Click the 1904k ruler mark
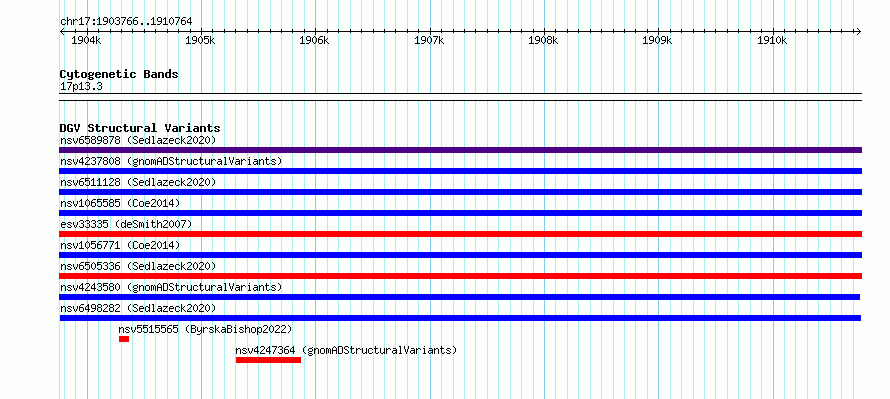The height and width of the screenshot is (399, 890). (x=86, y=40)
